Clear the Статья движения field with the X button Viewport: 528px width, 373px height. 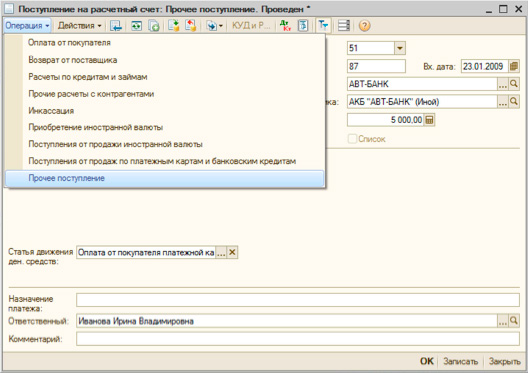[232, 252]
